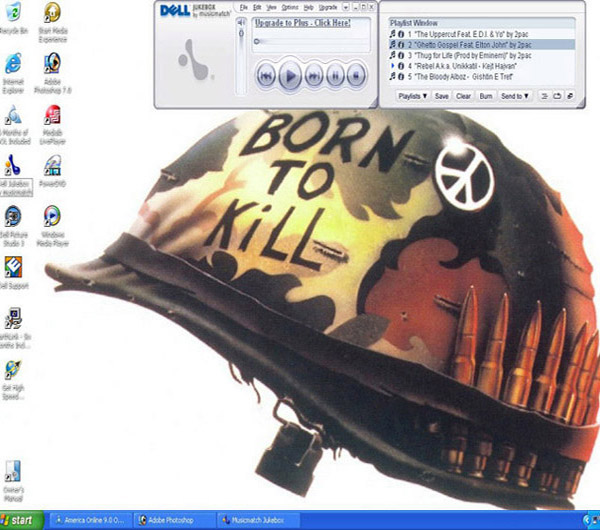Toggle the lines icon beside Send to

click(x=544, y=96)
